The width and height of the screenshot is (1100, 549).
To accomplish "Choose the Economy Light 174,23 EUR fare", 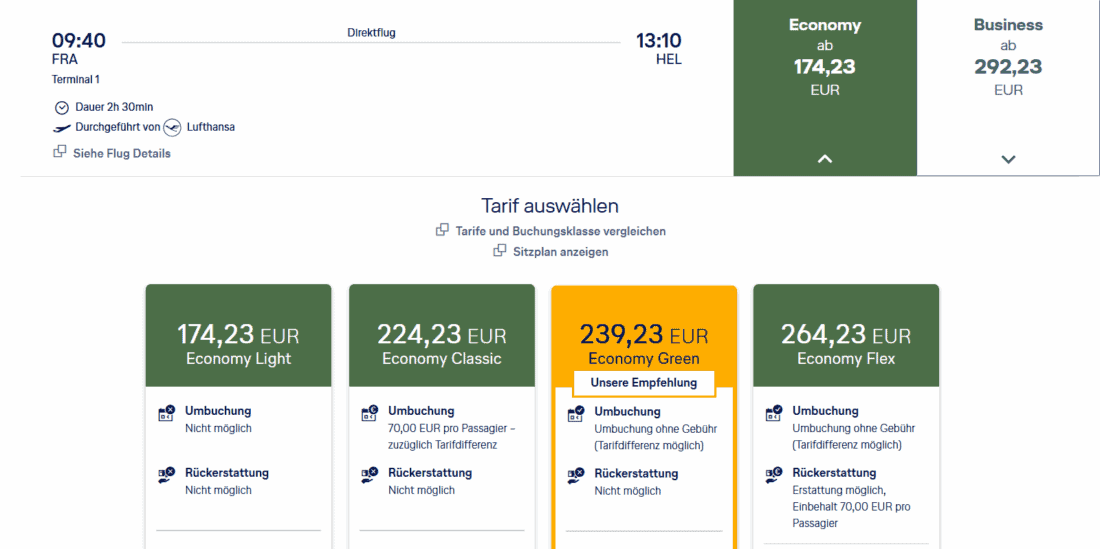I will point(238,342).
